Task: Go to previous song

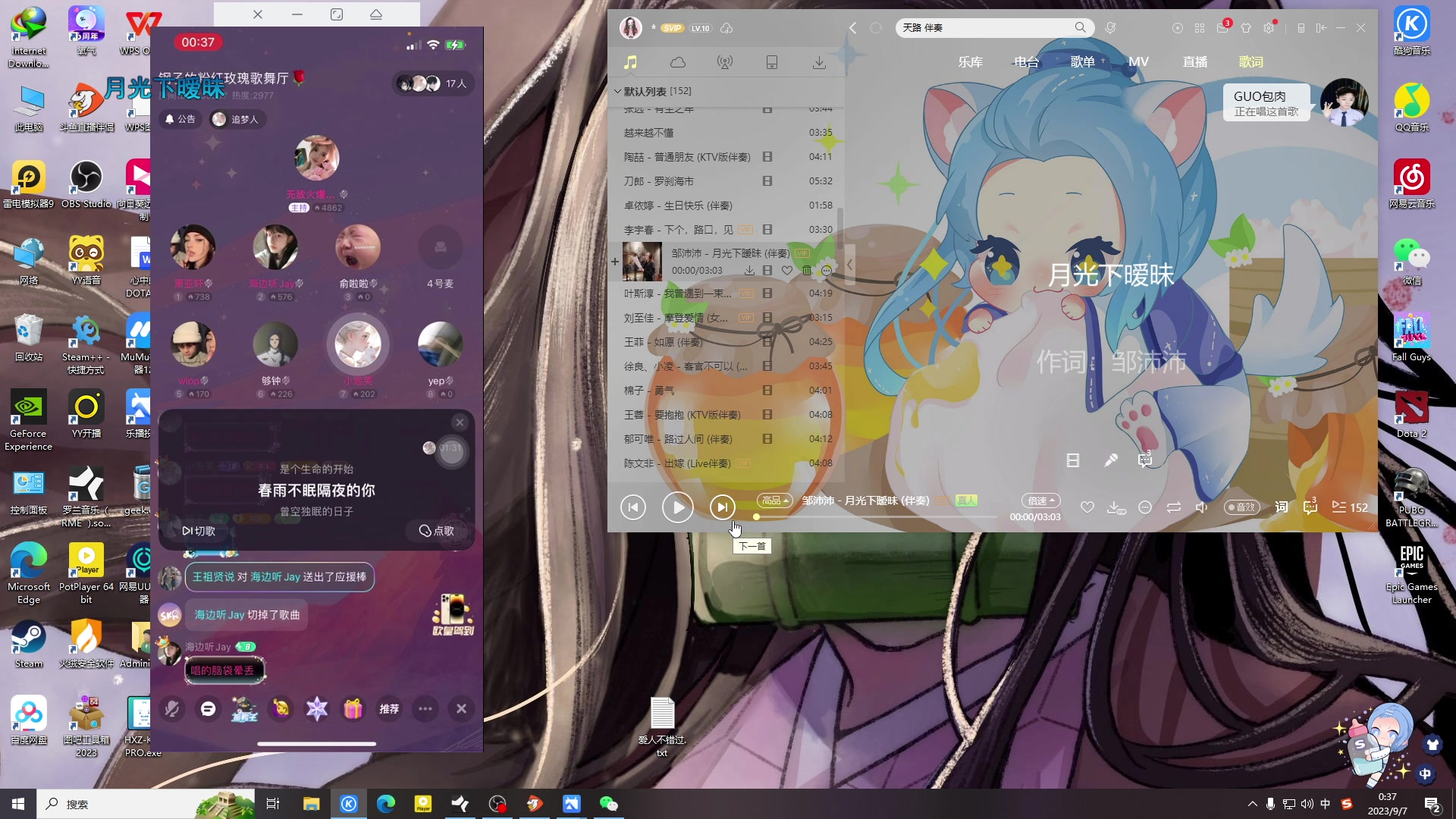Action: tap(633, 507)
